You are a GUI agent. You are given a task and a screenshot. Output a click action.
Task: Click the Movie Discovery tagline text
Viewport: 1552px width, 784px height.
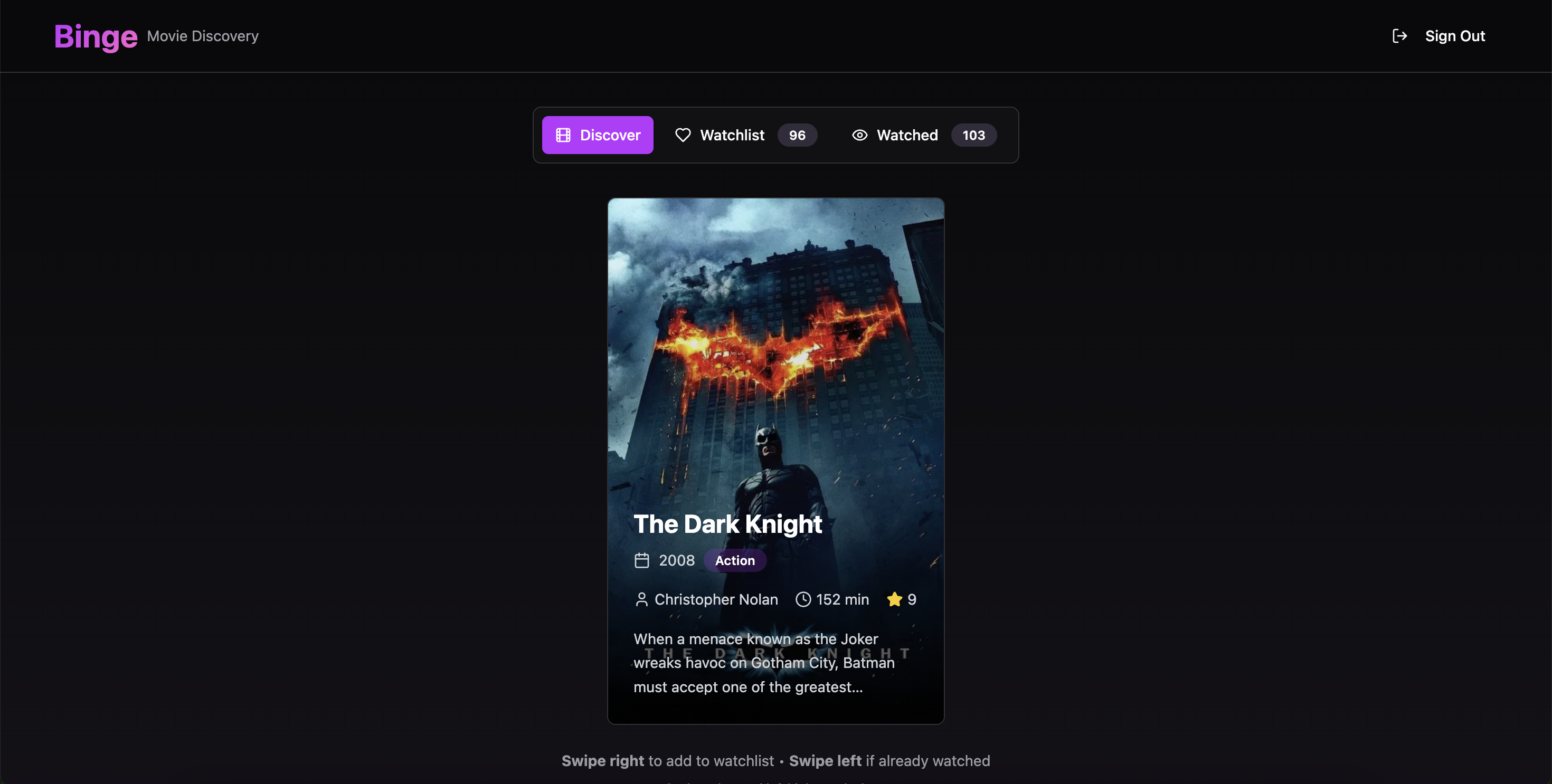pos(202,36)
